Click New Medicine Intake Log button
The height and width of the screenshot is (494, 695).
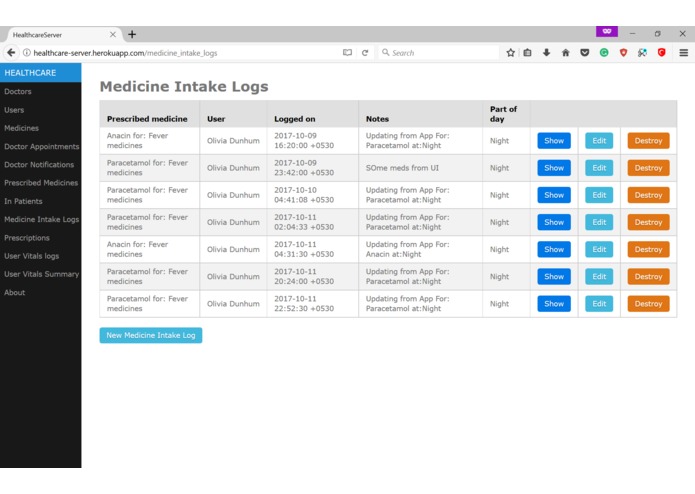pyautogui.click(x=151, y=335)
